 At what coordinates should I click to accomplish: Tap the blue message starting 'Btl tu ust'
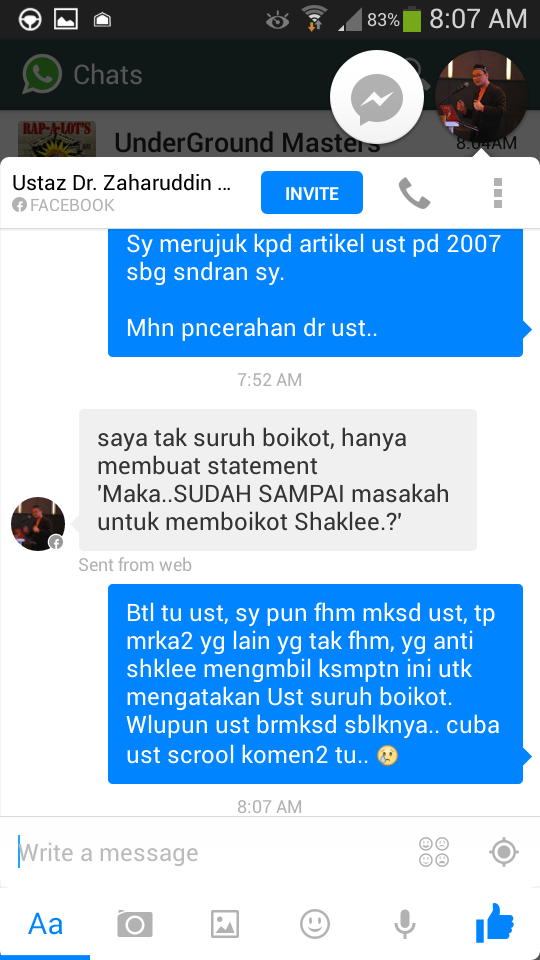[x=315, y=684]
